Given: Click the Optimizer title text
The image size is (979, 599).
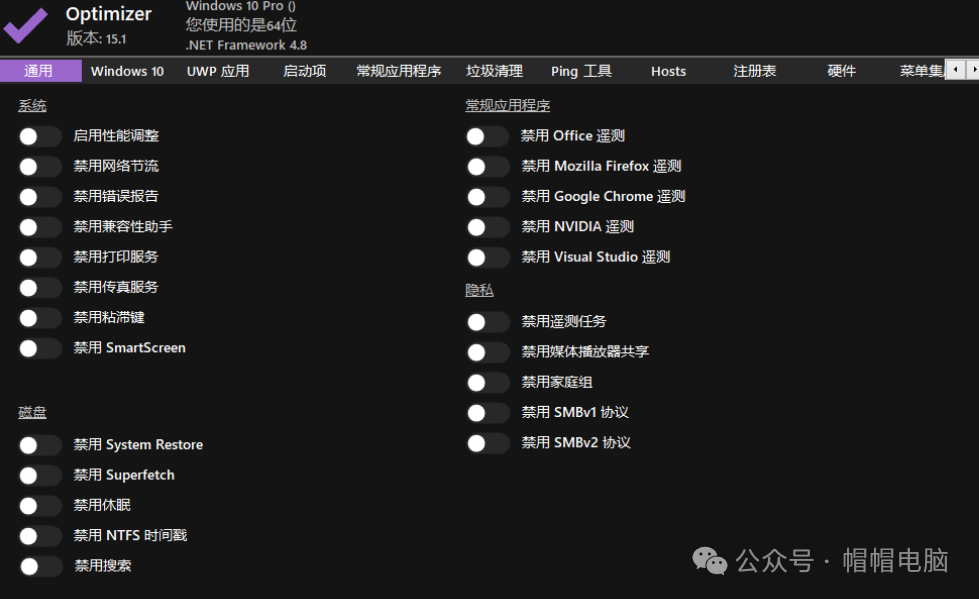Looking at the screenshot, I should [109, 14].
